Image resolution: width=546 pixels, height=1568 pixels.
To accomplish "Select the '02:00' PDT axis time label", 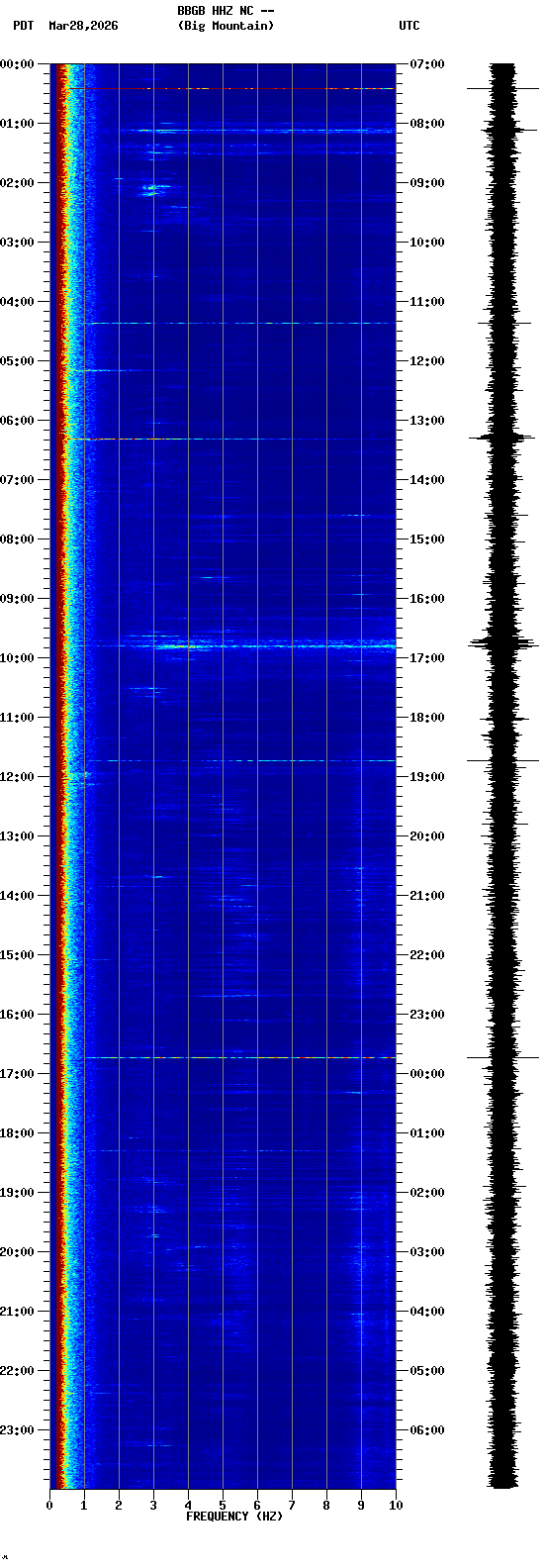I will tap(17, 183).
